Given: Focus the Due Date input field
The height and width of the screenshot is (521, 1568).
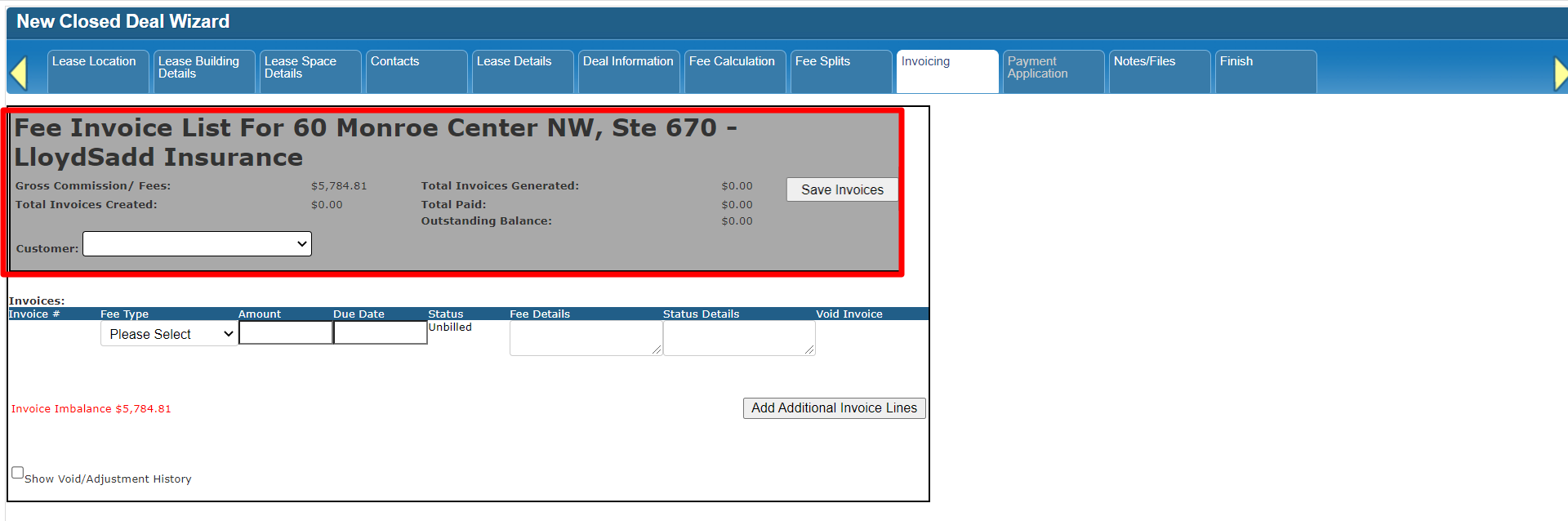Looking at the screenshot, I should coord(380,333).
